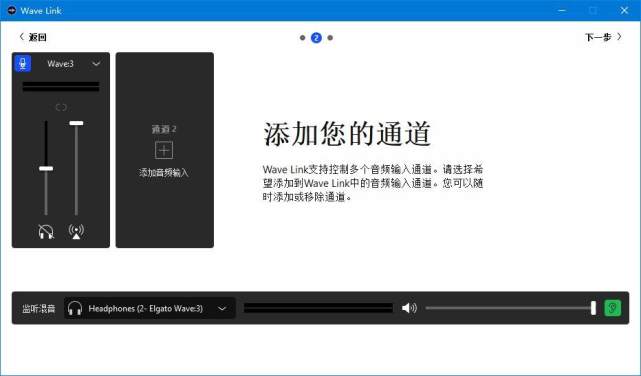The height and width of the screenshot is (376, 641).
Task: Go back using 返回 button
Action: pyautogui.click(x=33, y=37)
